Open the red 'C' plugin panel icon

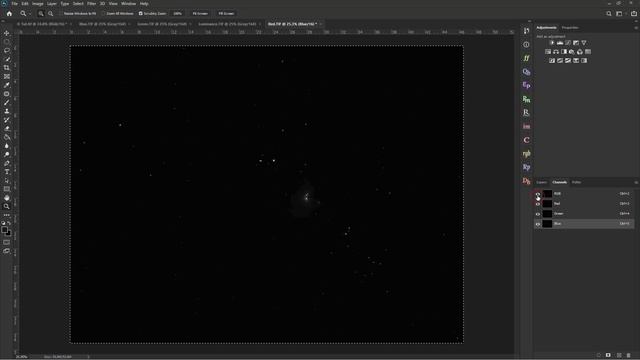(526, 140)
